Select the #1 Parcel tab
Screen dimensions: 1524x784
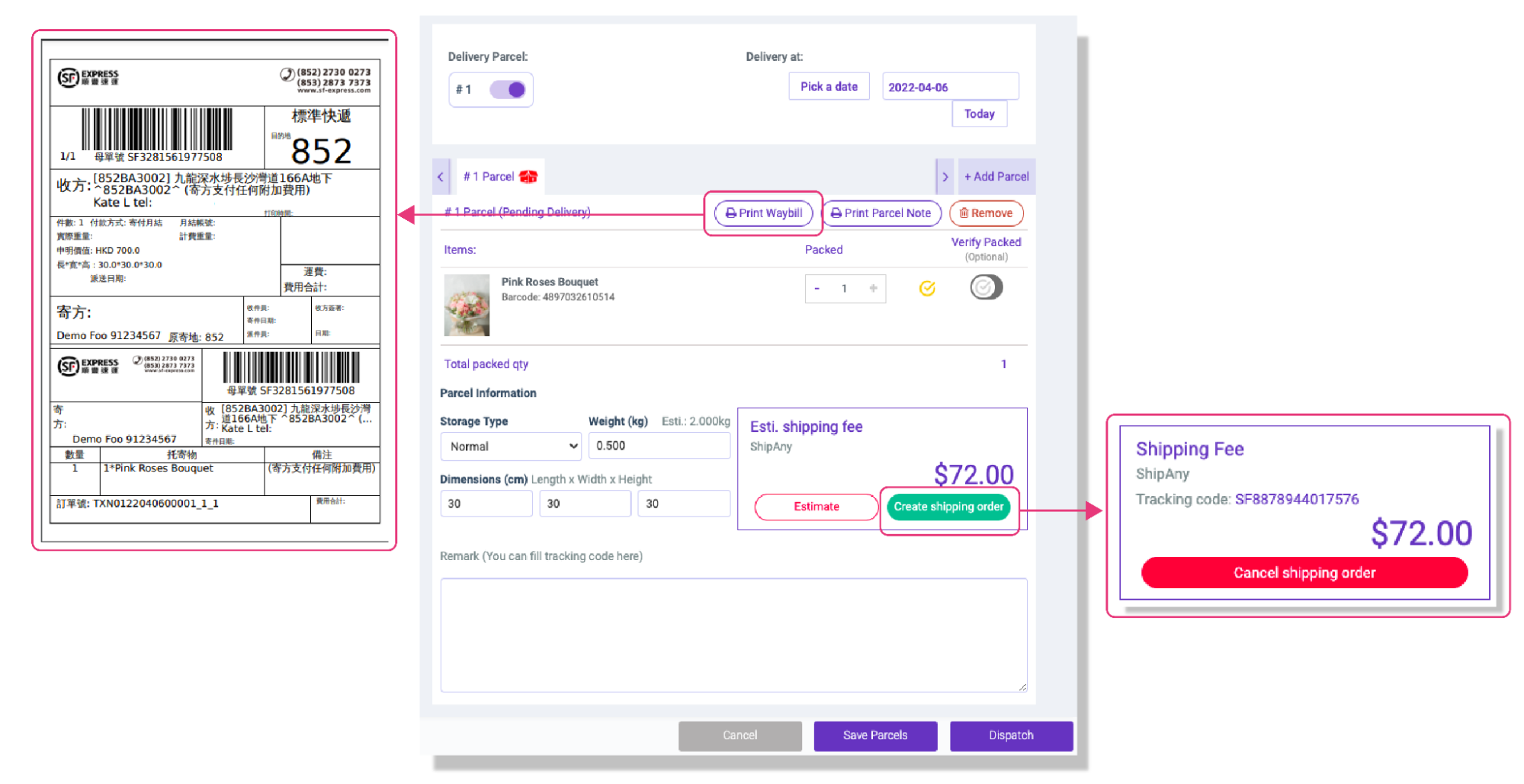tap(500, 177)
